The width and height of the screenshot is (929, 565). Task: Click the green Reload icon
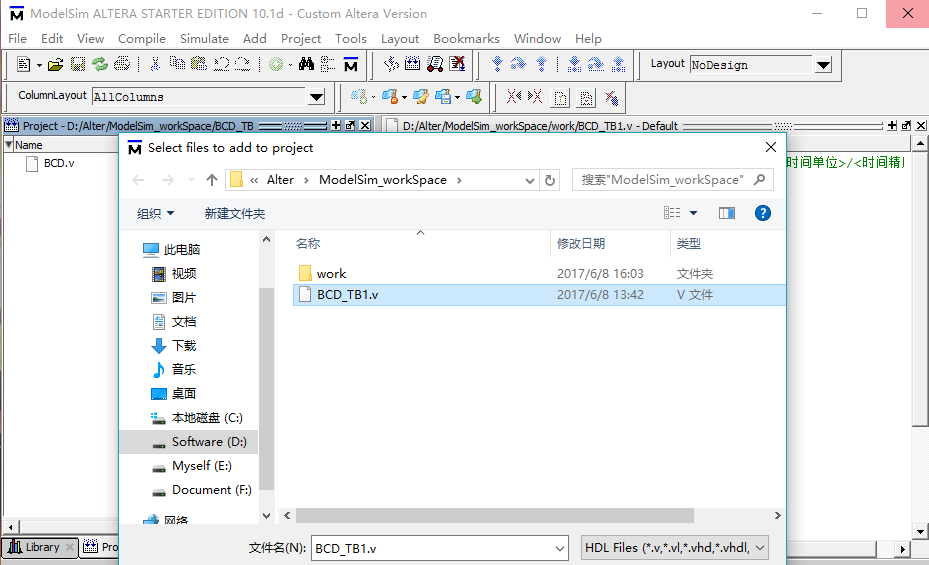[x=100, y=64]
